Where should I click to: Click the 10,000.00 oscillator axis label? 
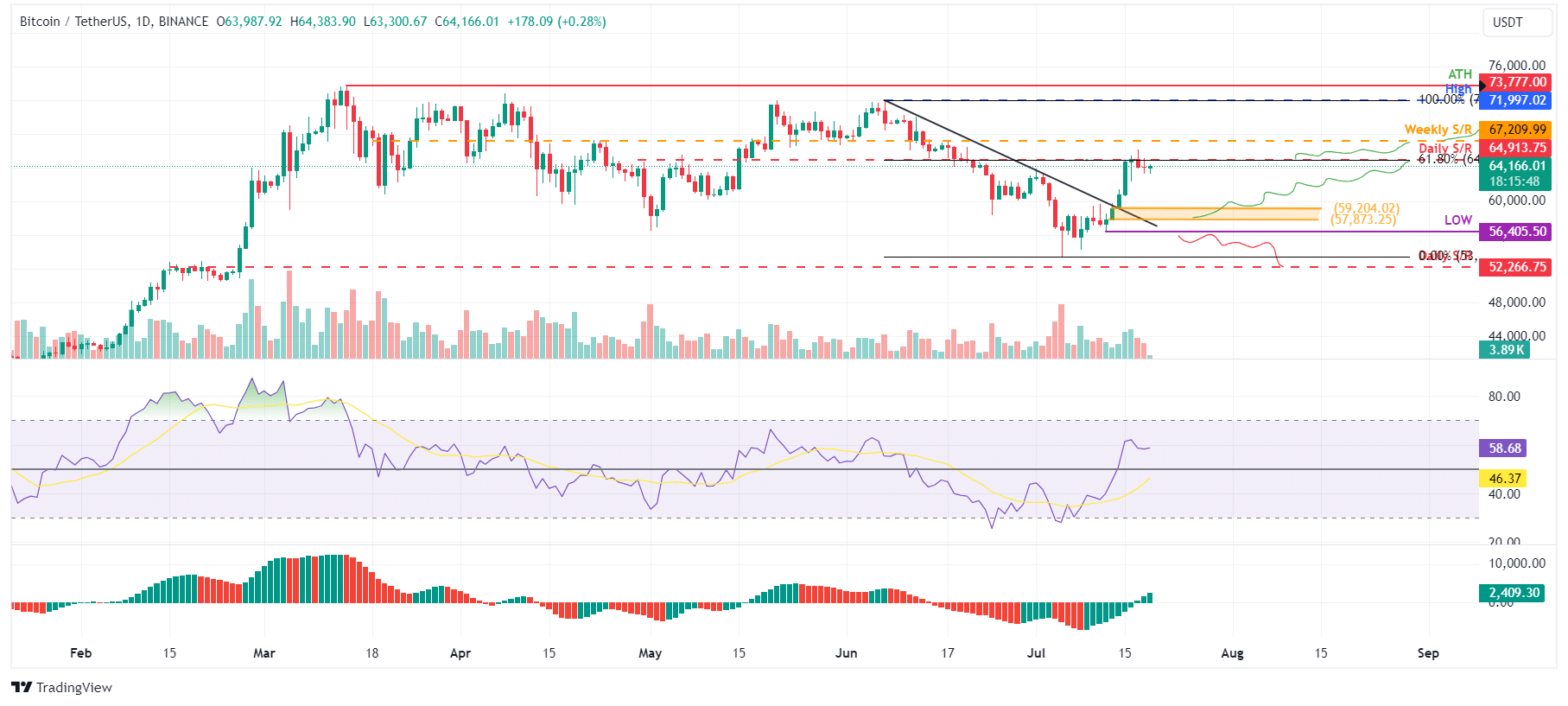point(1516,563)
